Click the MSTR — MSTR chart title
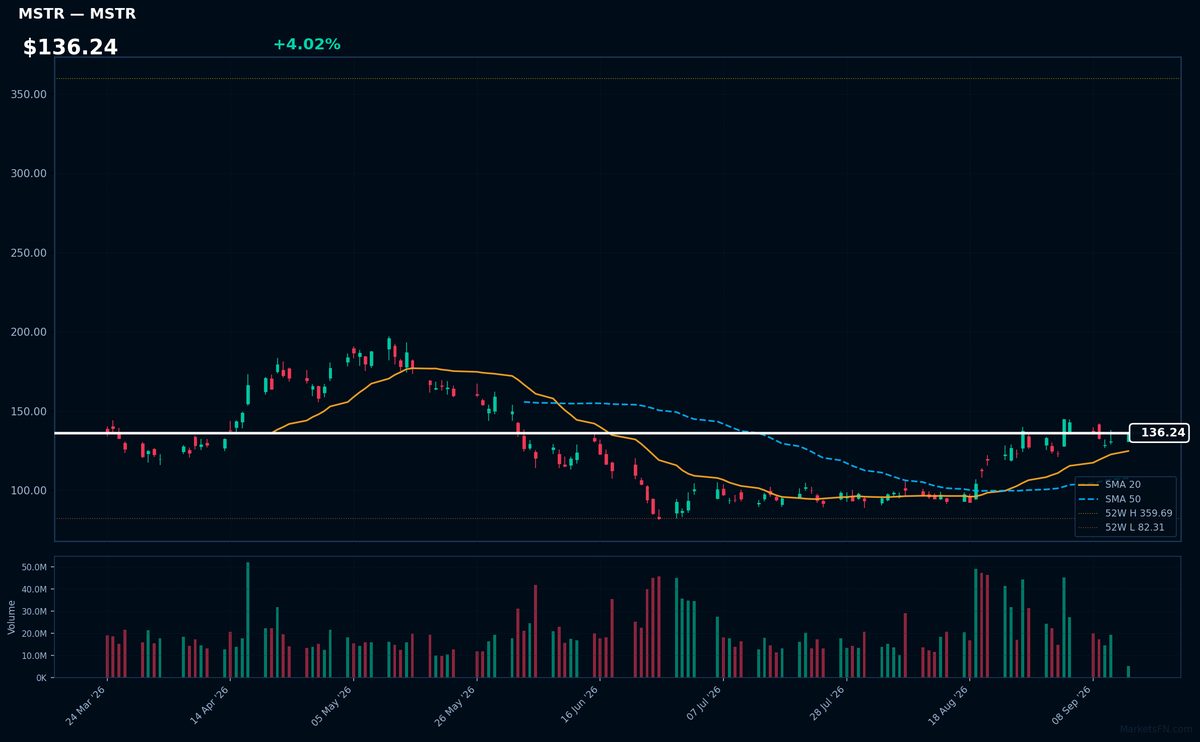Viewport: 1200px width, 742px height. 77,14
